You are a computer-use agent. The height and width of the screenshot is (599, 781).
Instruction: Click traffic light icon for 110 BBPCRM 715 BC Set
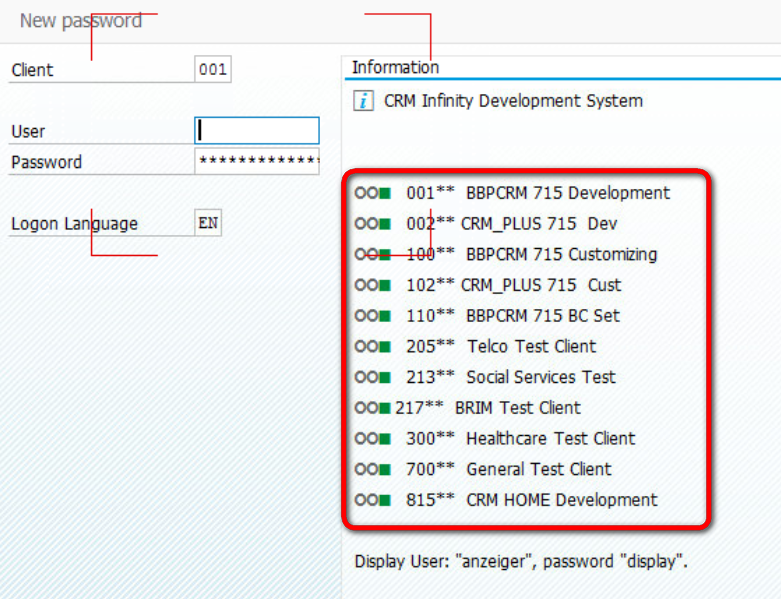point(373,316)
